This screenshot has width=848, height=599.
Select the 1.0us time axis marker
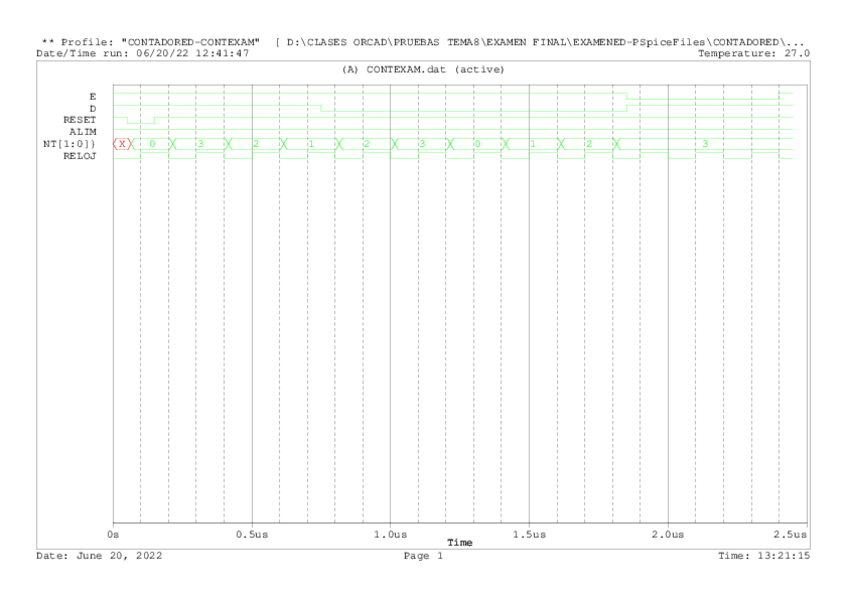coord(390,536)
